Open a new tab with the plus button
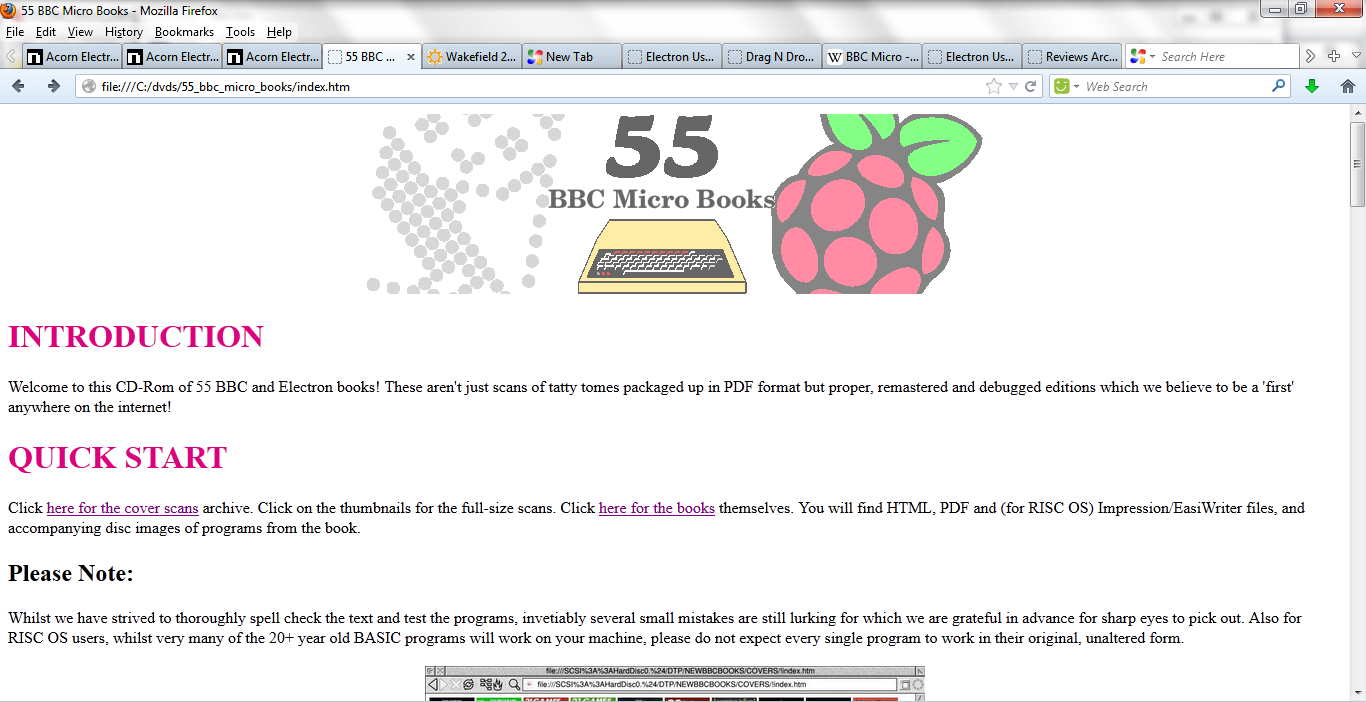Viewport: 1366px width, 702px height. [1333, 57]
